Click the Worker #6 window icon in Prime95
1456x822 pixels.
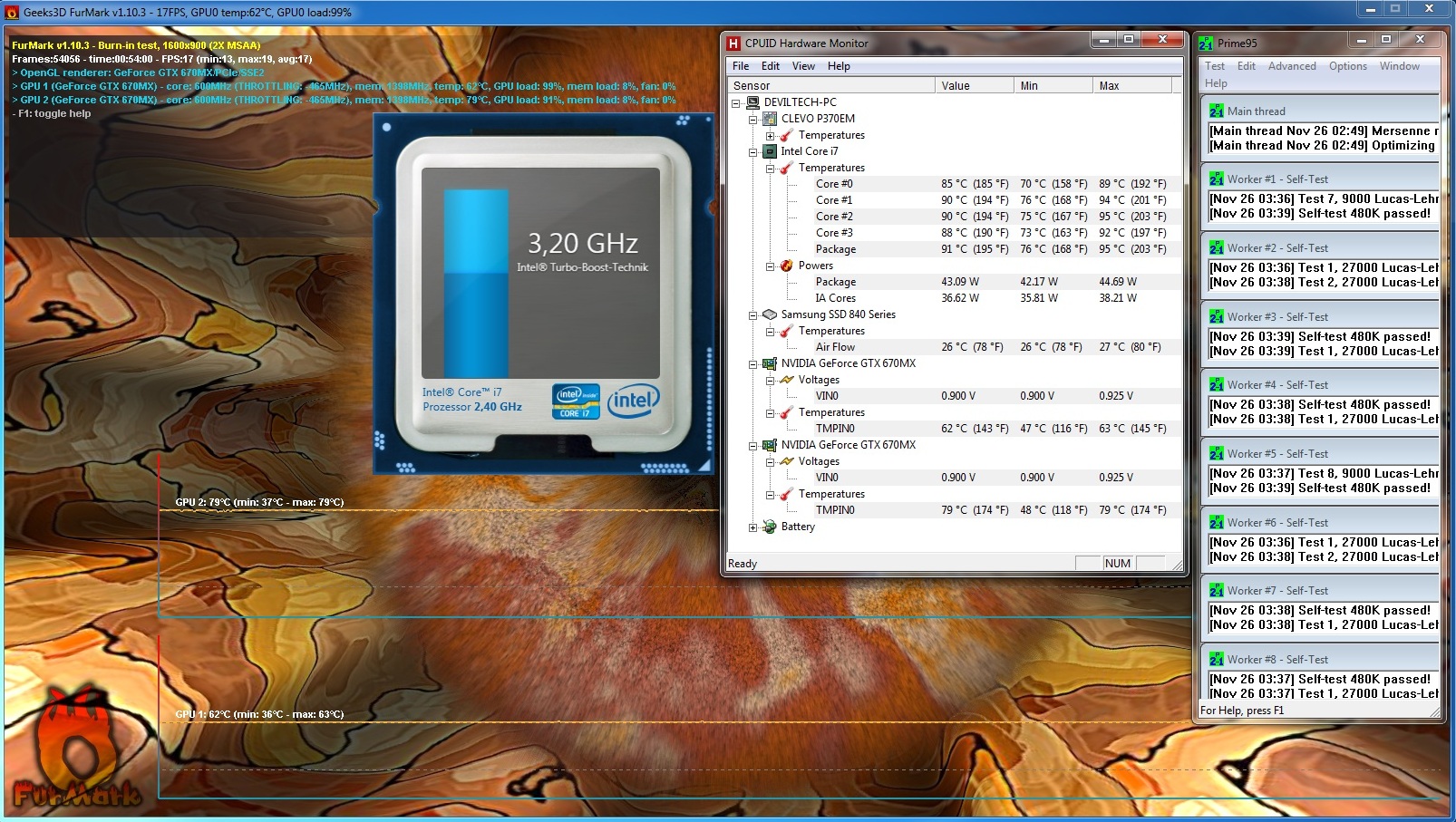pos(1217,523)
